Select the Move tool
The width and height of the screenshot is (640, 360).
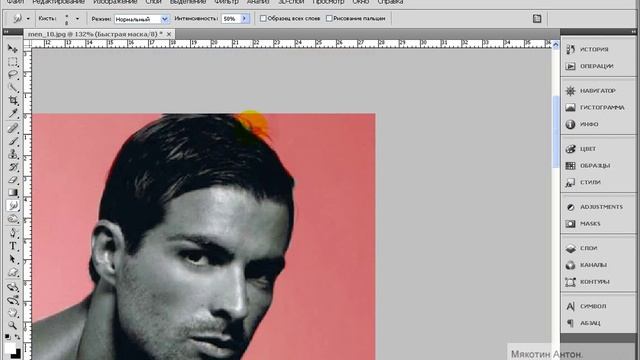[13, 49]
